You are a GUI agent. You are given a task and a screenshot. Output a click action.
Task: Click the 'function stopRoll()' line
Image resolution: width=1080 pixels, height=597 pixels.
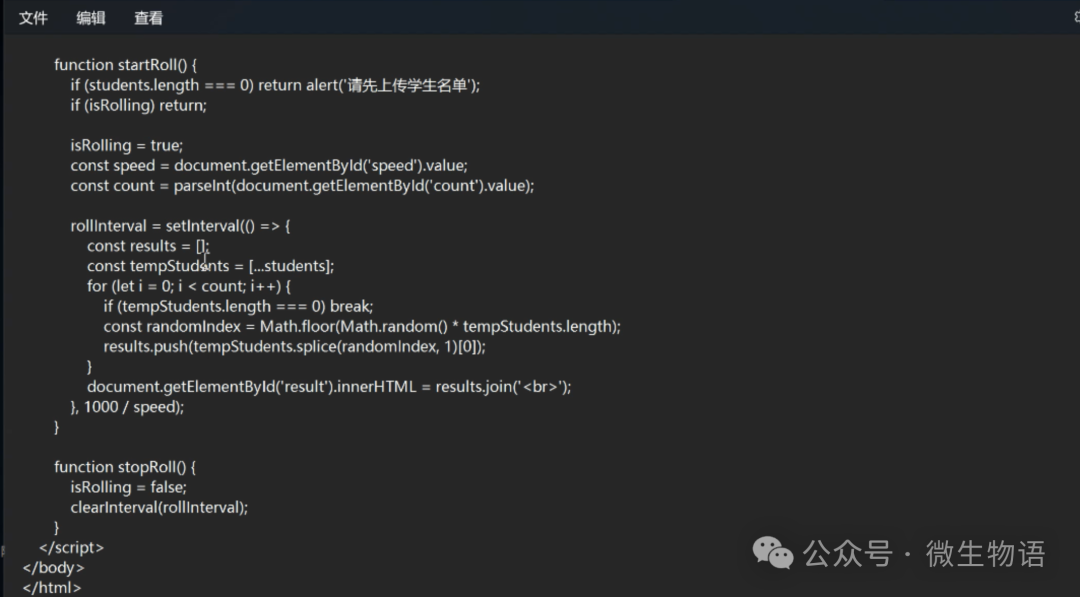pyautogui.click(x=125, y=467)
